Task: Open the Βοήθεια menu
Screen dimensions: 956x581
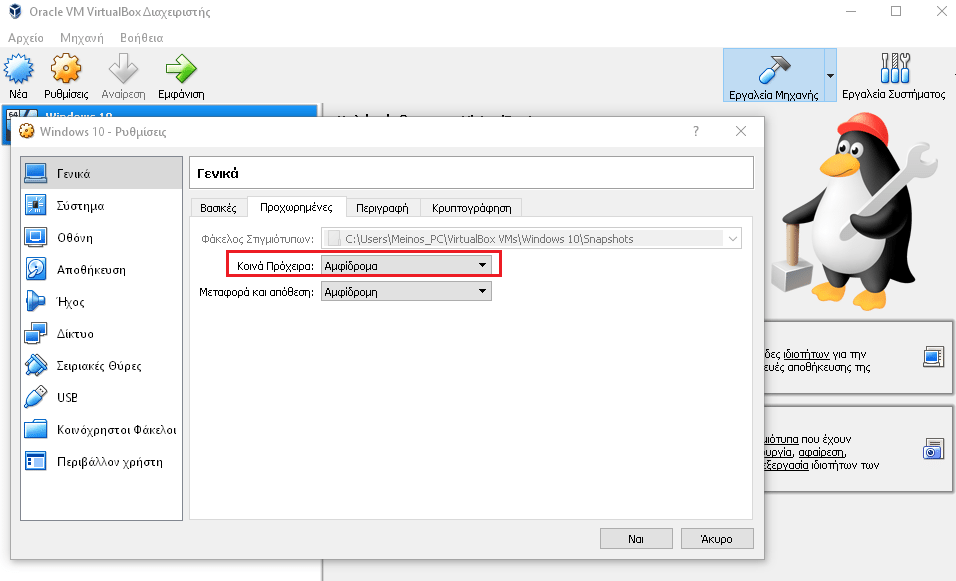Action: point(141,38)
